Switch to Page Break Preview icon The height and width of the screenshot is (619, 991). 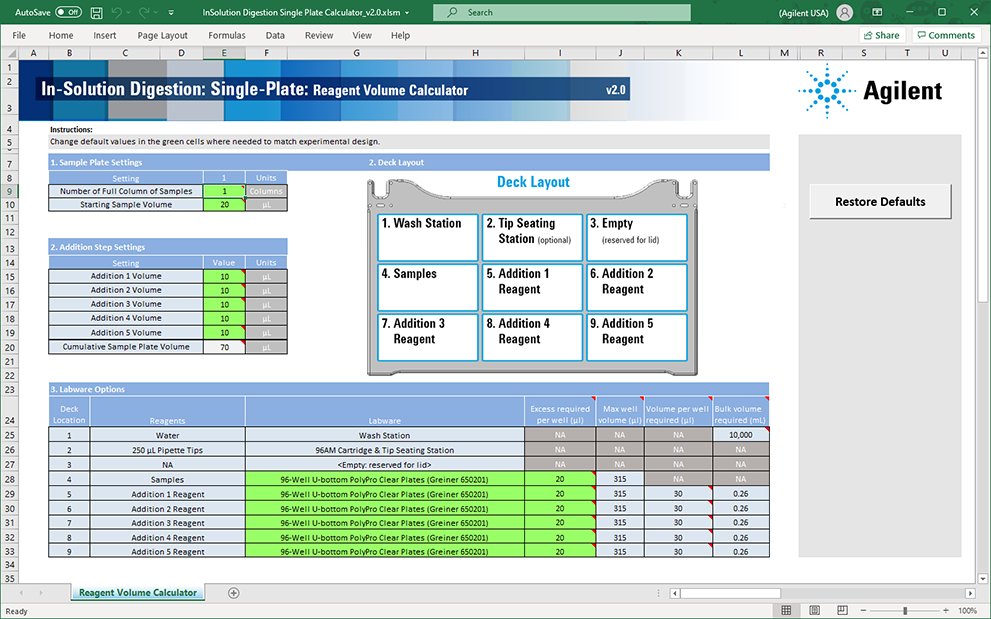pos(842,610)
